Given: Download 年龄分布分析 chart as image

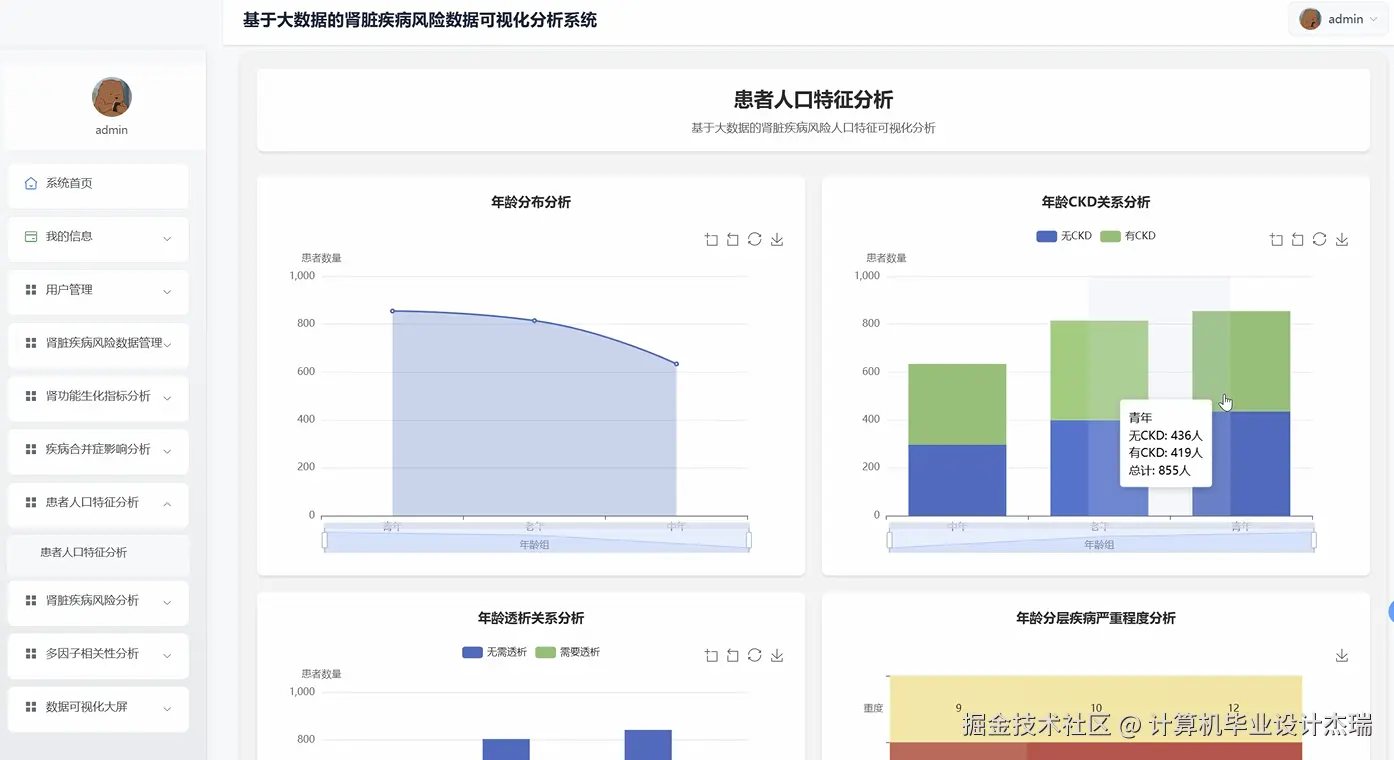Looking at the screenshot, I should tap(777, 240).
